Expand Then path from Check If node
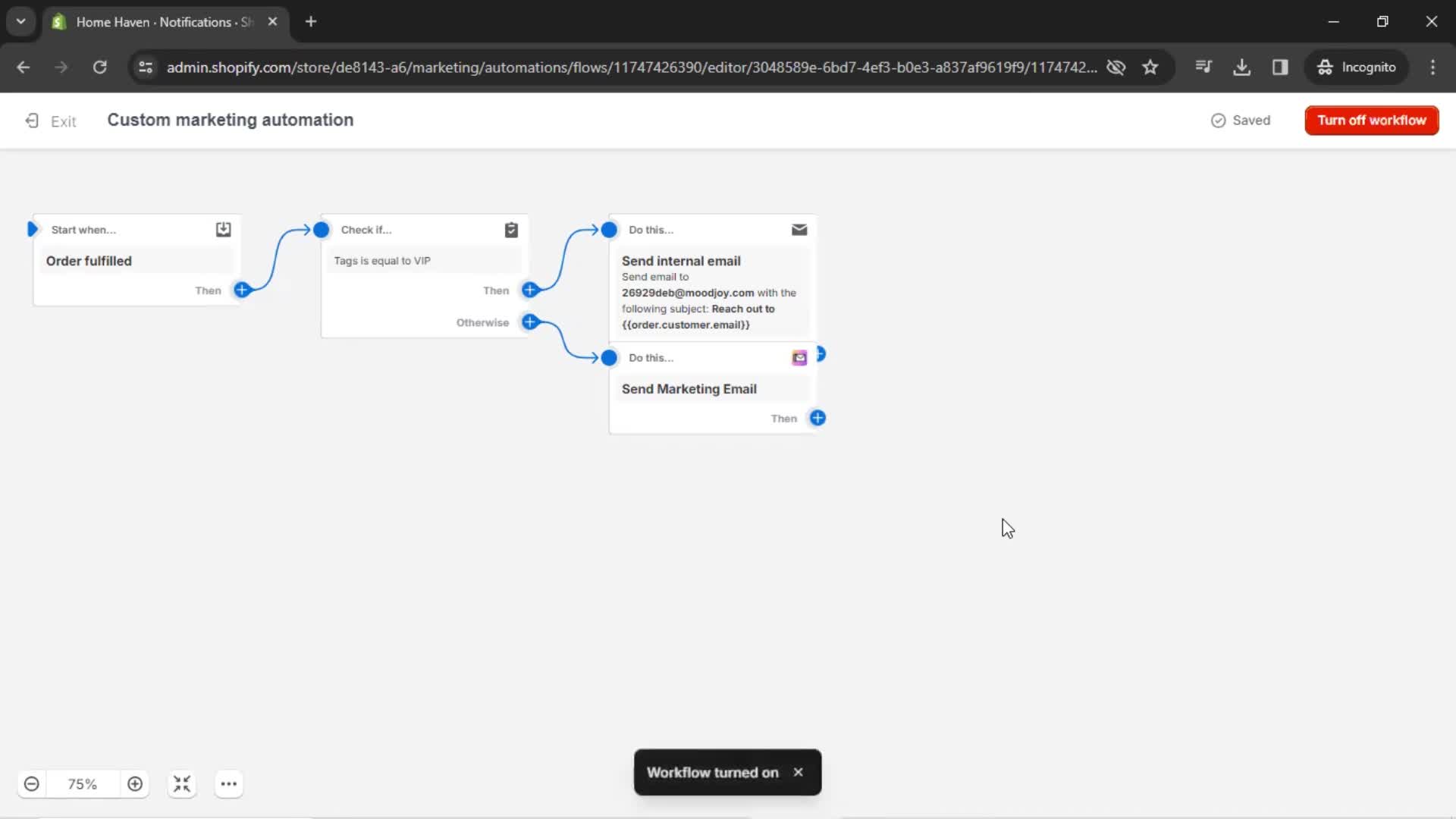 [x=530, y=289]
